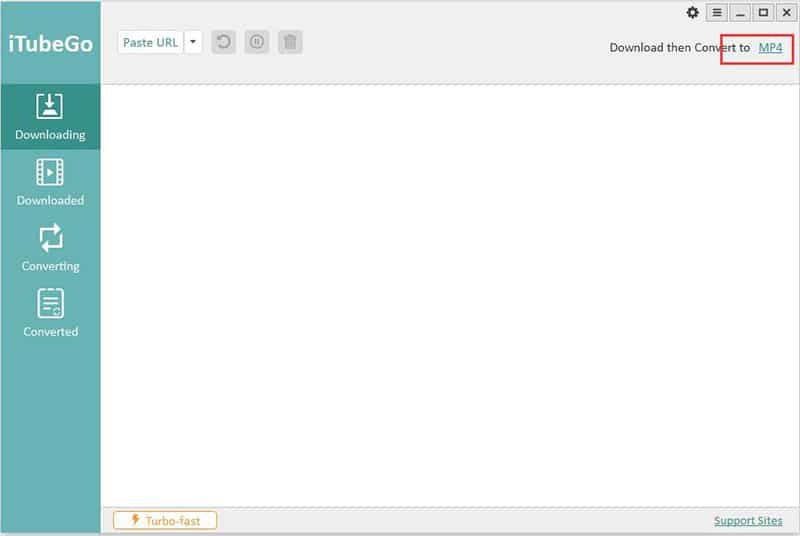Open the Downloading section
The image size is (800, 536).
pyautogui.click(x=51, y=117)
